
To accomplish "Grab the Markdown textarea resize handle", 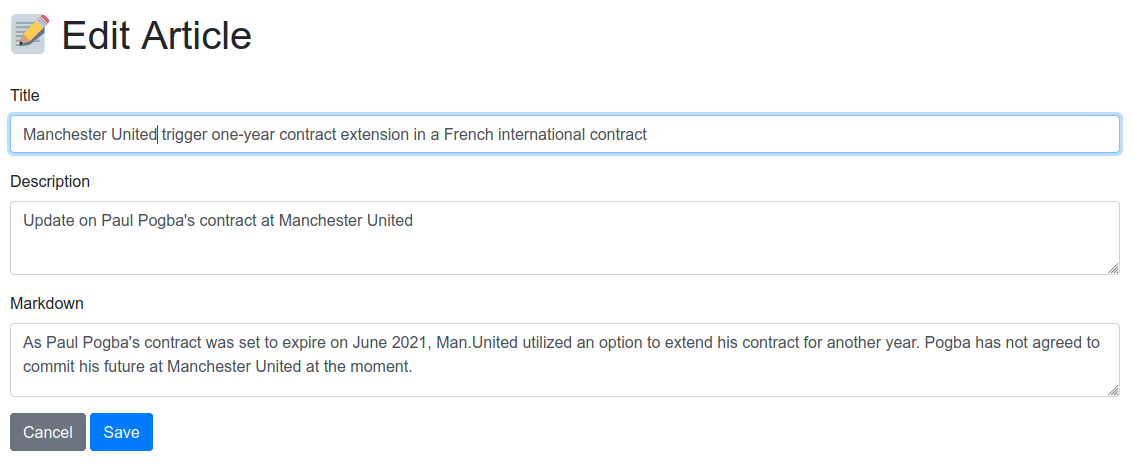I will pyautogui.click(x=1113, y=391).
